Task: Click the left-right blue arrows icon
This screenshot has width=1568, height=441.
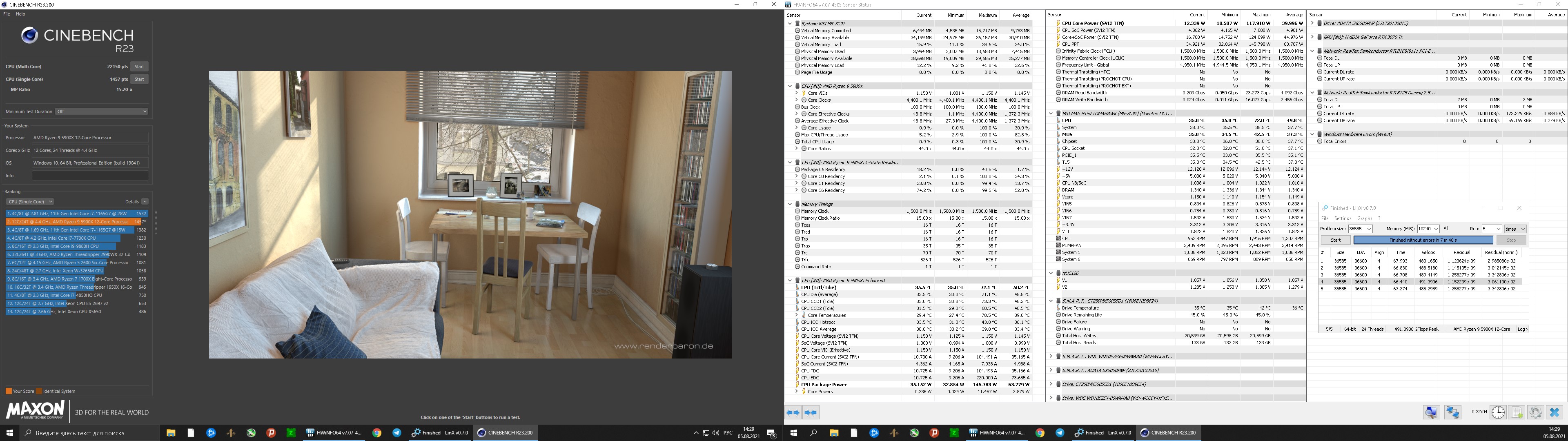Action: pyautogui.click(x=793, y=412)
